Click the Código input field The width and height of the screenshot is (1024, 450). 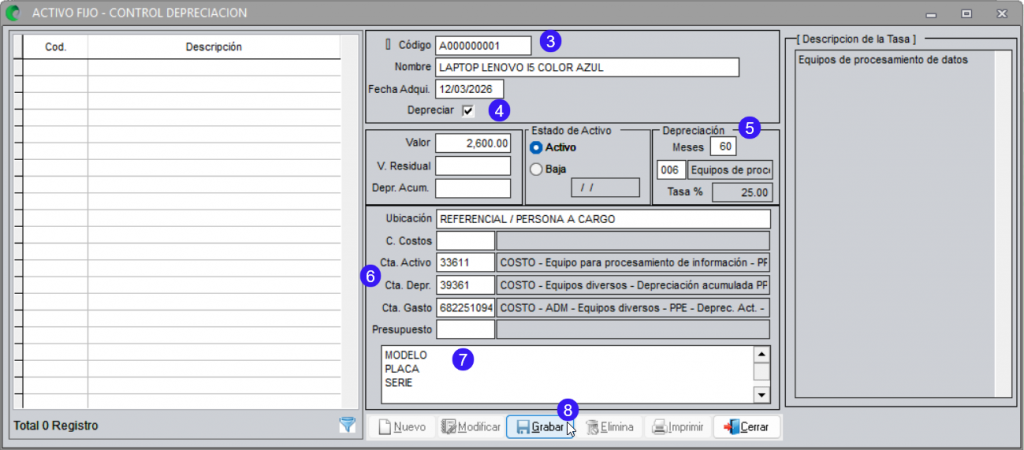tap(483, 46)
